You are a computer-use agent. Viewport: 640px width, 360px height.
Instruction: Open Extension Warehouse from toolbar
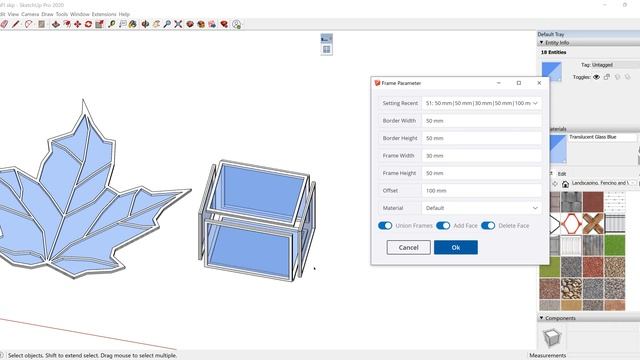(201, 24)
